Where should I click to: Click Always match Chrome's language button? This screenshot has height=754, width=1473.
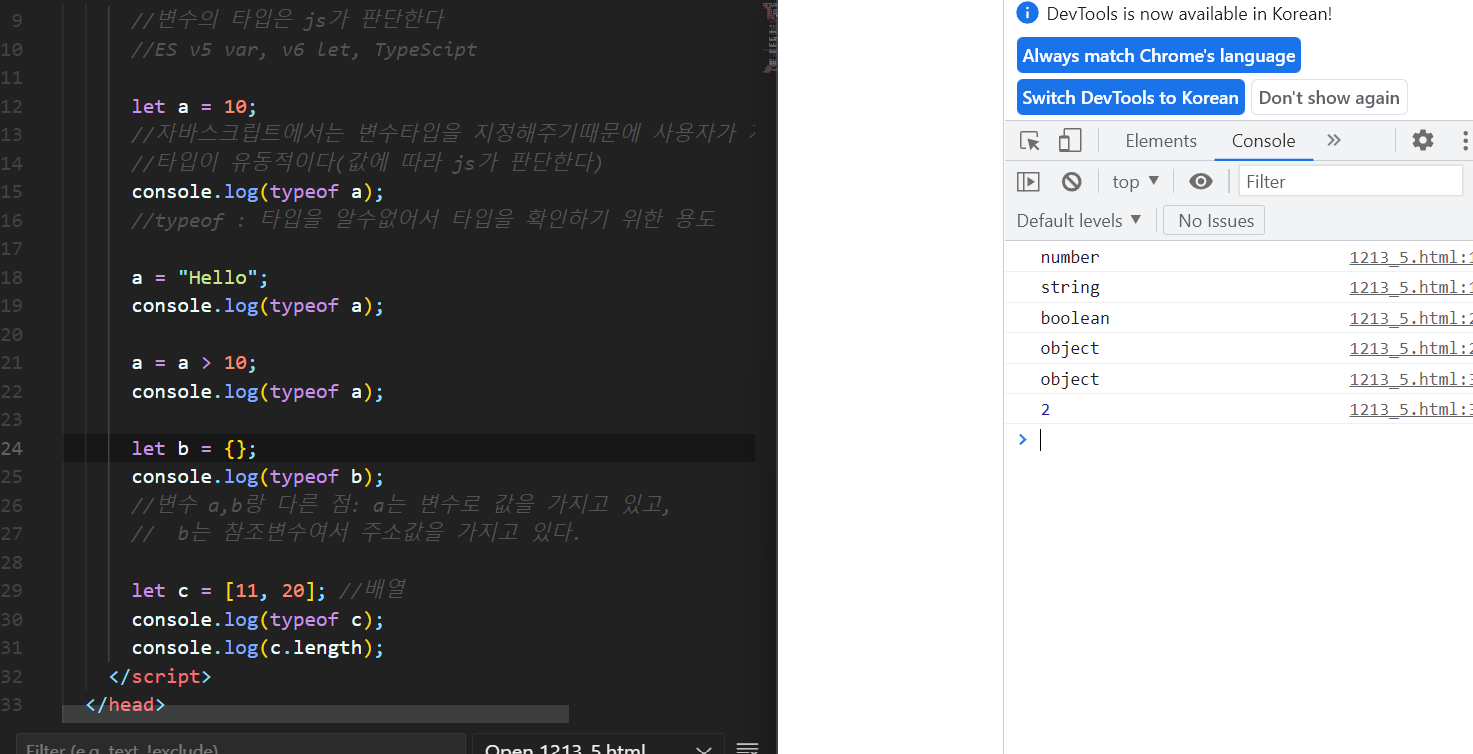point(1159,56)
